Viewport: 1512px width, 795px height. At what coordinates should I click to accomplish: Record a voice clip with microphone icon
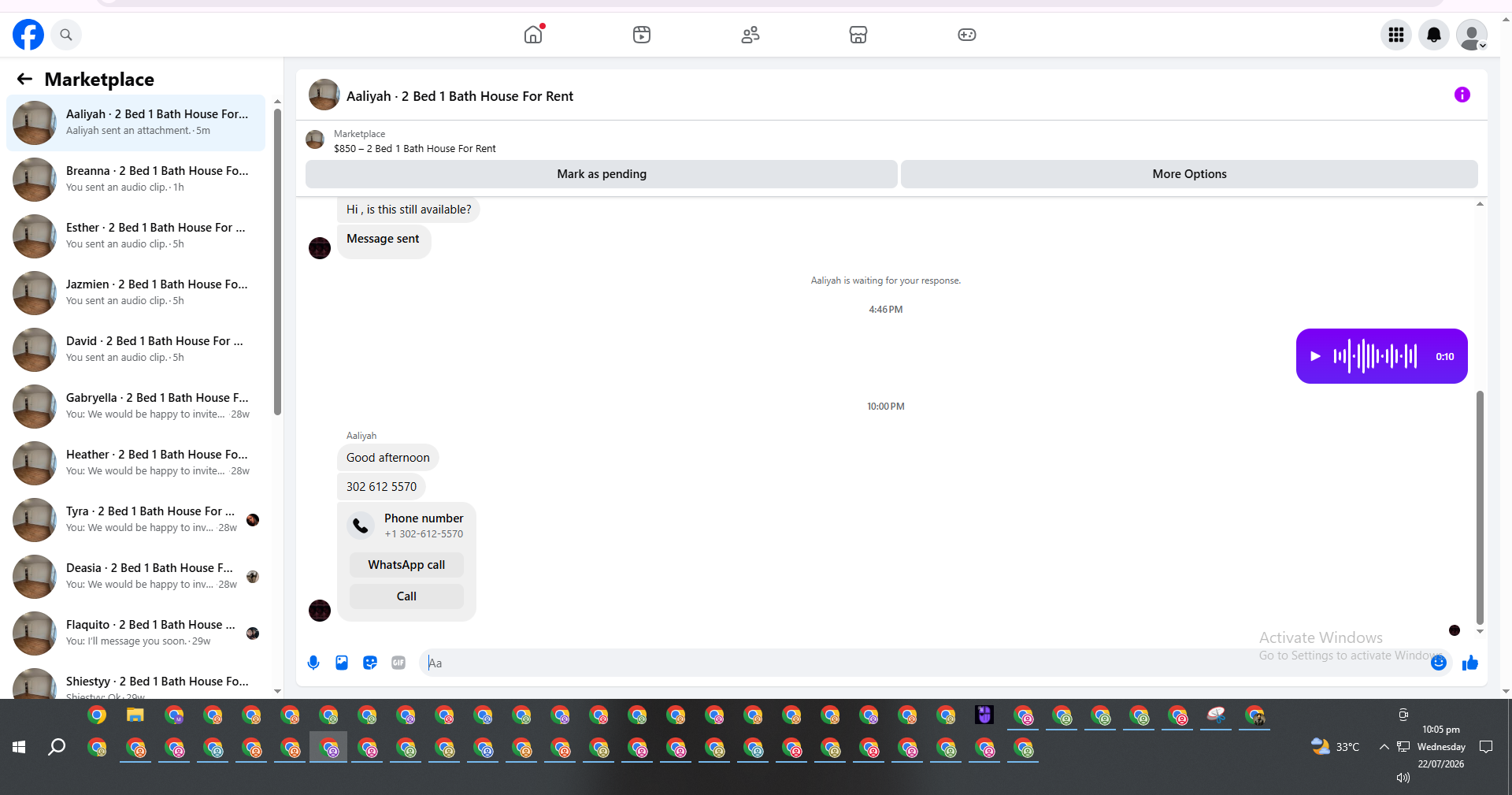pos(313,663)
